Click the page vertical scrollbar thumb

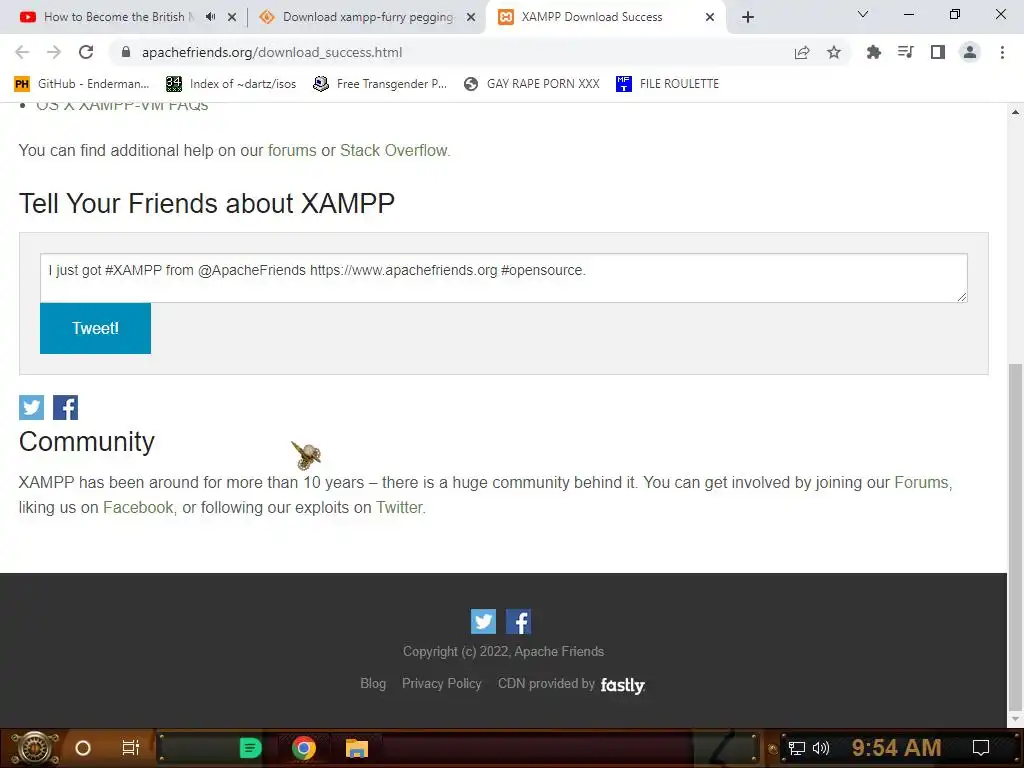click(x=1015, y=536)
